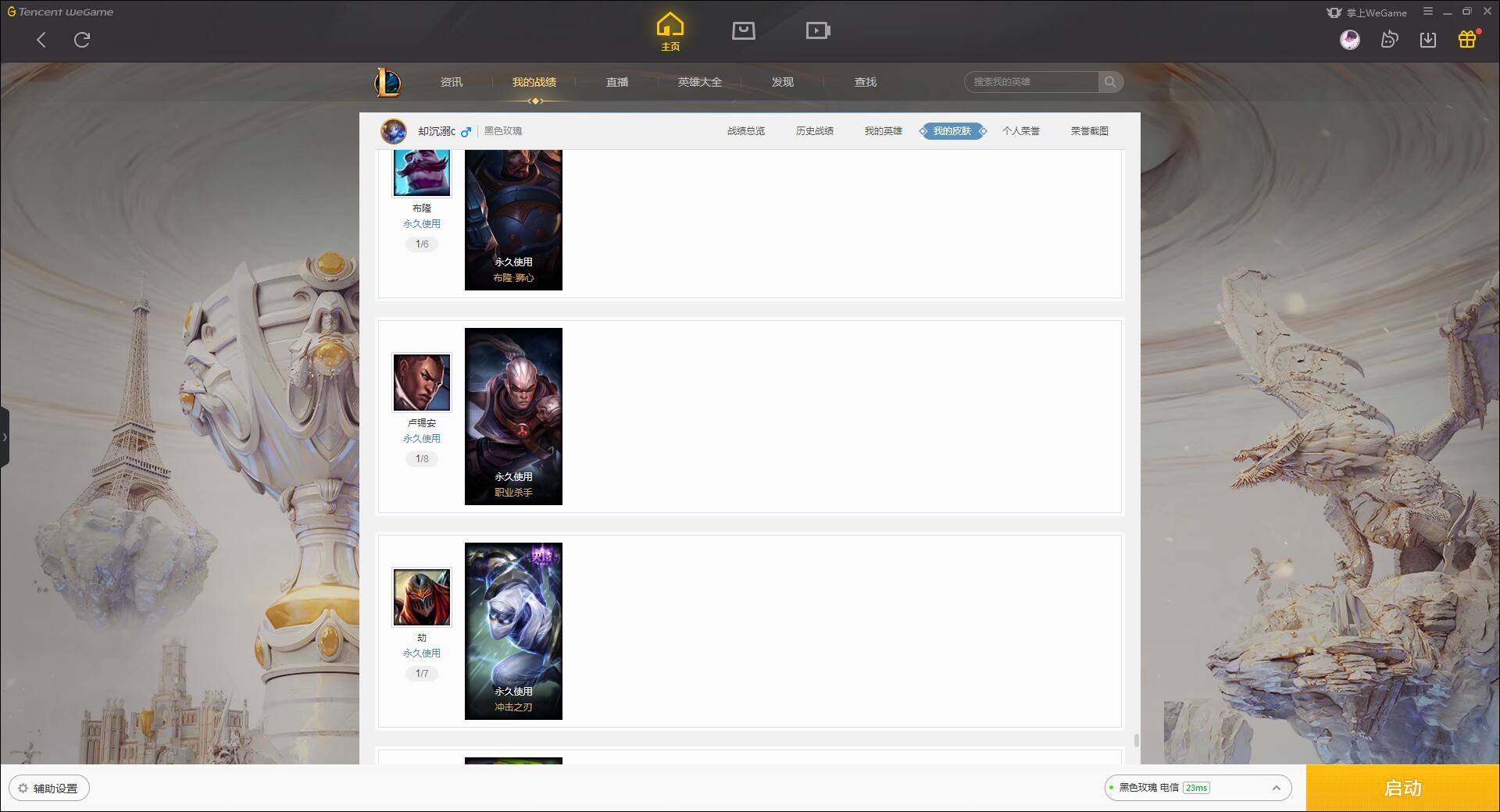Click 永久使用 under 布隆
Image resolution: width=1500 pixels, height=812 pixels.
point(422,224)
